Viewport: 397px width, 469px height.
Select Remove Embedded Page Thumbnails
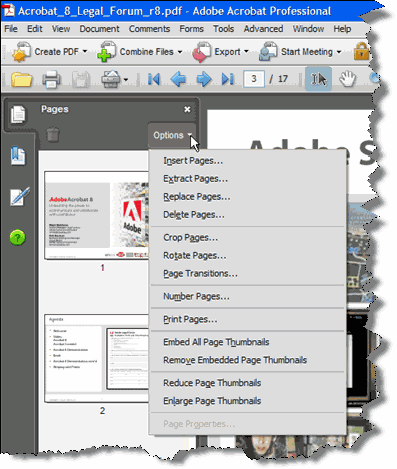[247, 360]
